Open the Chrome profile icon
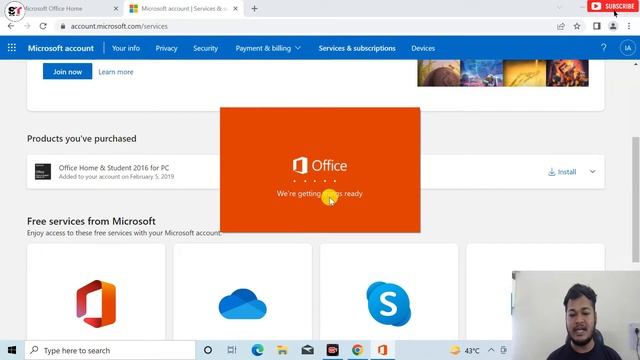This screenshot has height=360, width=640. [x=613, y=26]
